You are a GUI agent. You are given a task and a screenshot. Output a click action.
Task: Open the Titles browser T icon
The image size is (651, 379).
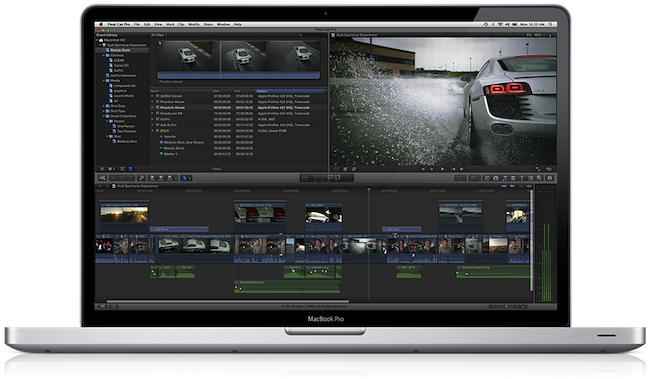click(522, 178)
